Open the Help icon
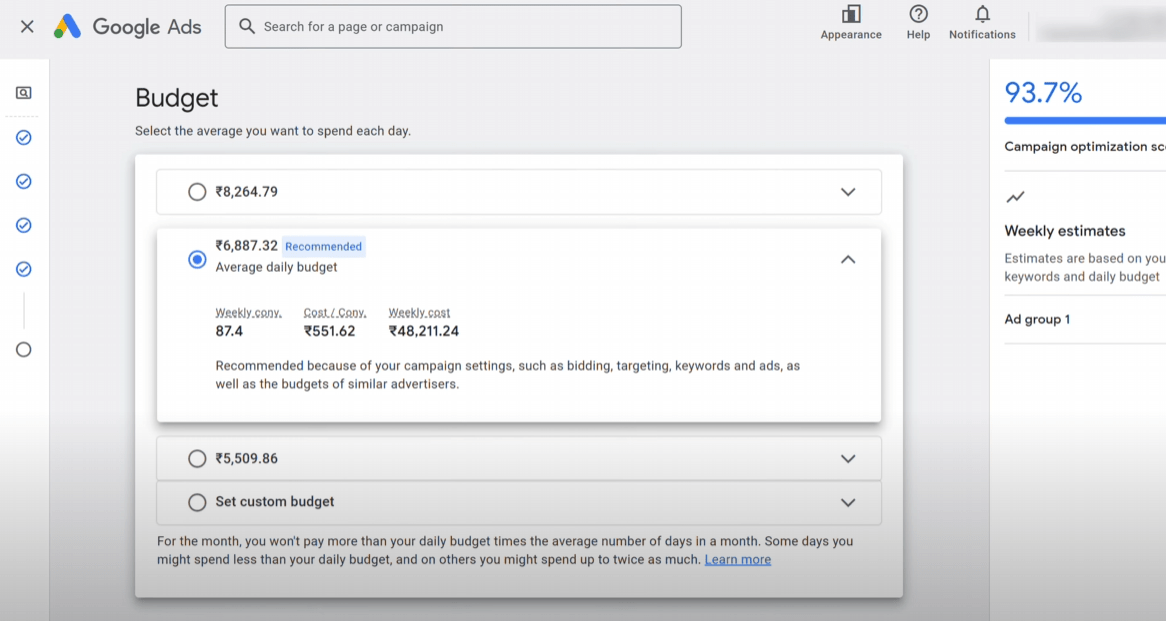The width and height of the screenshot is (1166, 621). tap(918, 15)
